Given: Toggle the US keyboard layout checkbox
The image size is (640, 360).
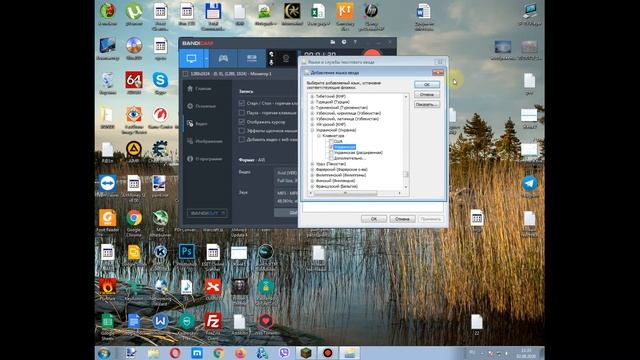Looking at the screenshot, I should (331, 141).
